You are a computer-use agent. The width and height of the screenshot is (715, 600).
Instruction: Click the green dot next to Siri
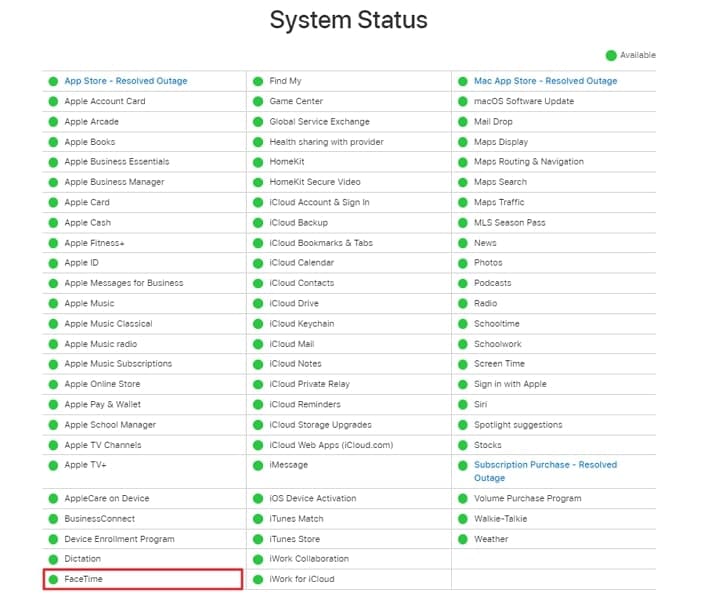click(x=463, y=404)
